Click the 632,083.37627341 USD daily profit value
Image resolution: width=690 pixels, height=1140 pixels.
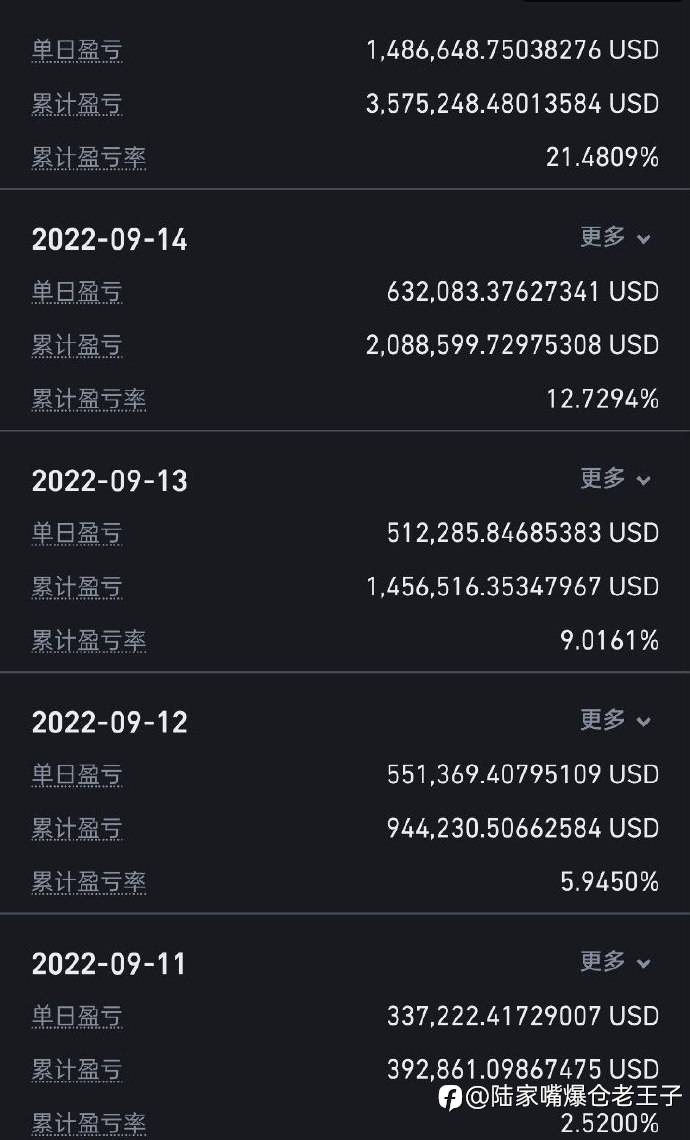pos(522,292)
